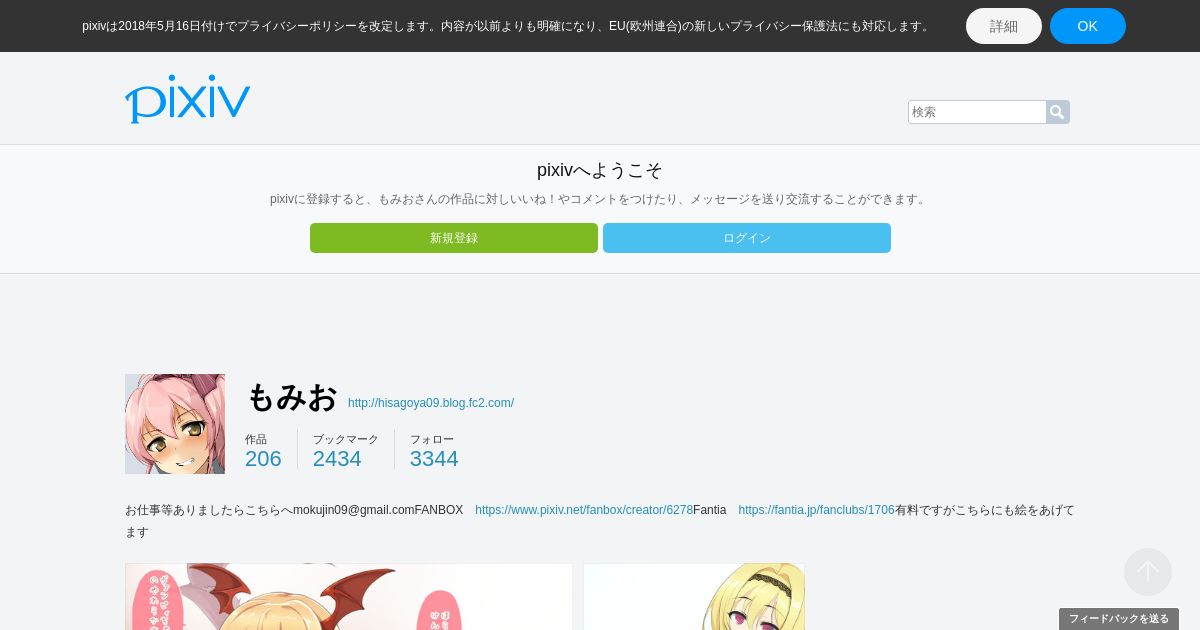Viewport: 1200px width, 630px height.
Task: Open the フォロー count 3344
Action: (434, 458)
